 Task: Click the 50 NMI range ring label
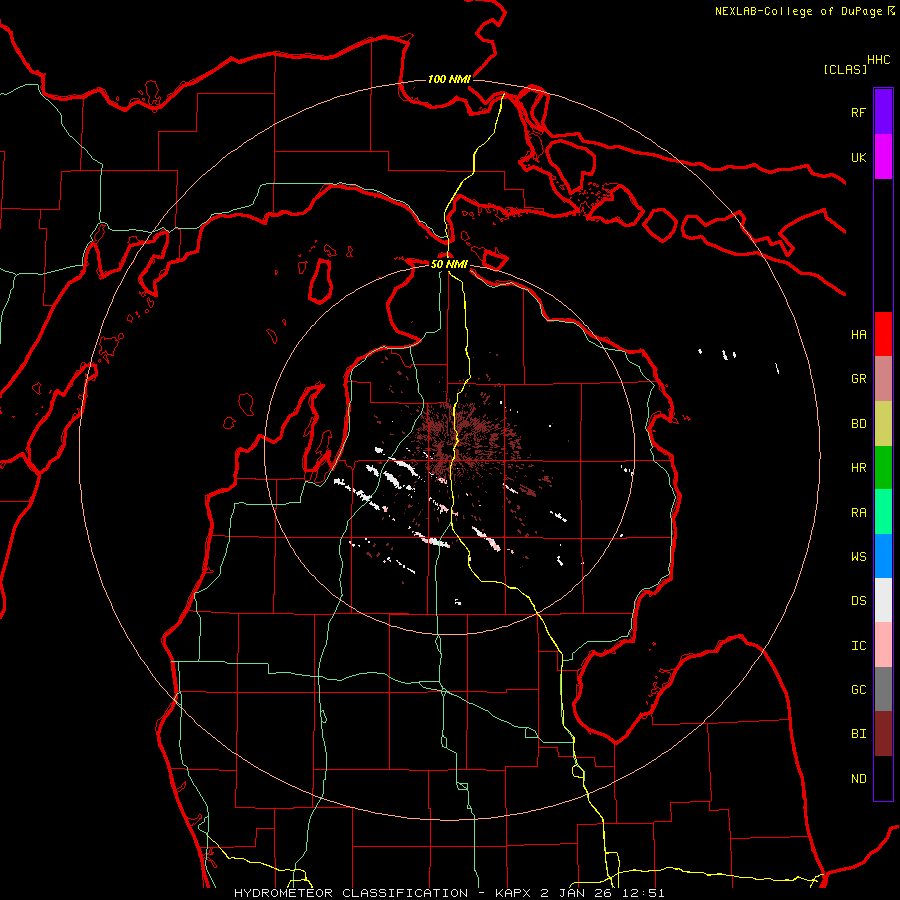coord(449,264)
